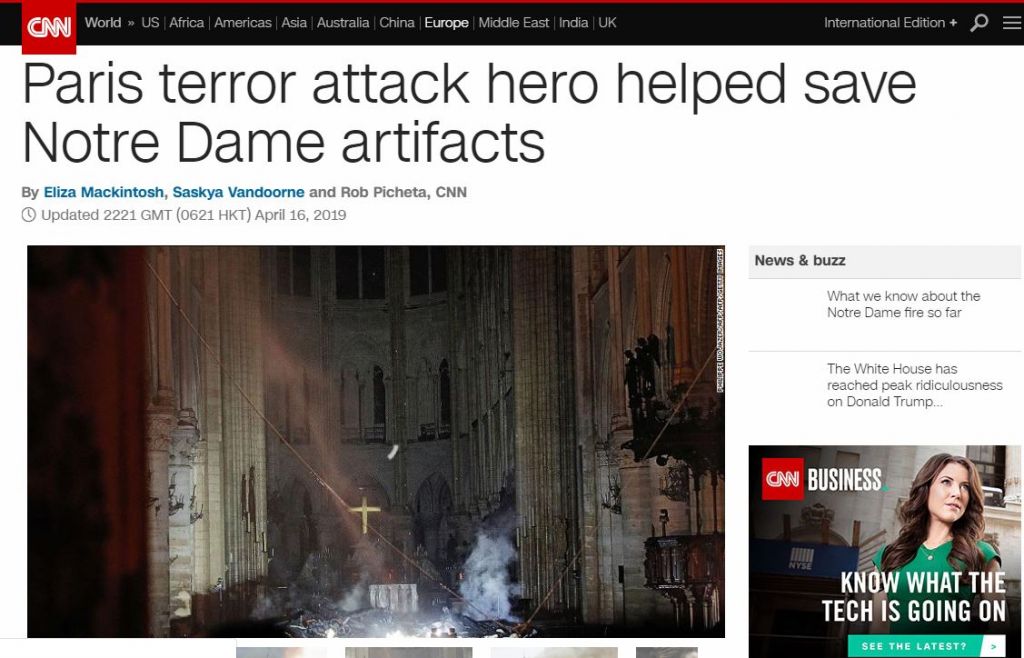Select the first gallery thumbnail below the photo

[281, 652]
